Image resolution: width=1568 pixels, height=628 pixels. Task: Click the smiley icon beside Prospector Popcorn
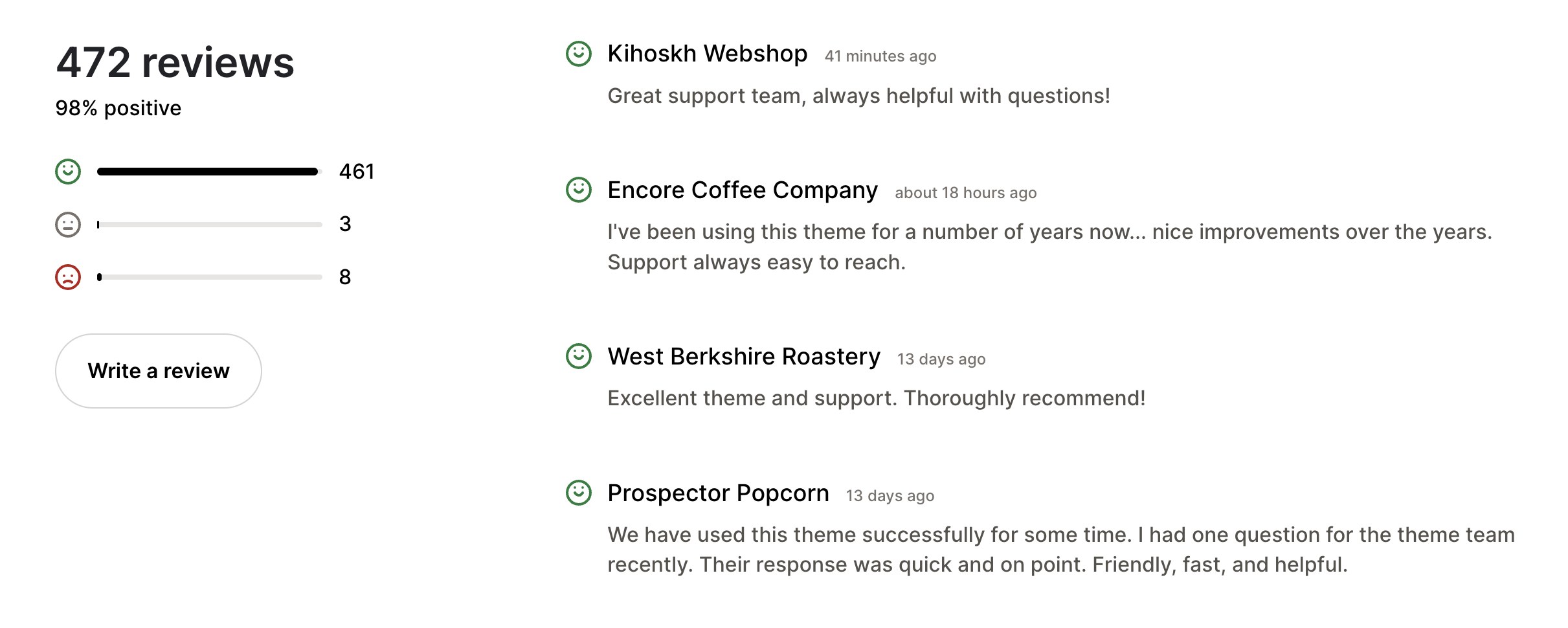click(x=578, y=493)
